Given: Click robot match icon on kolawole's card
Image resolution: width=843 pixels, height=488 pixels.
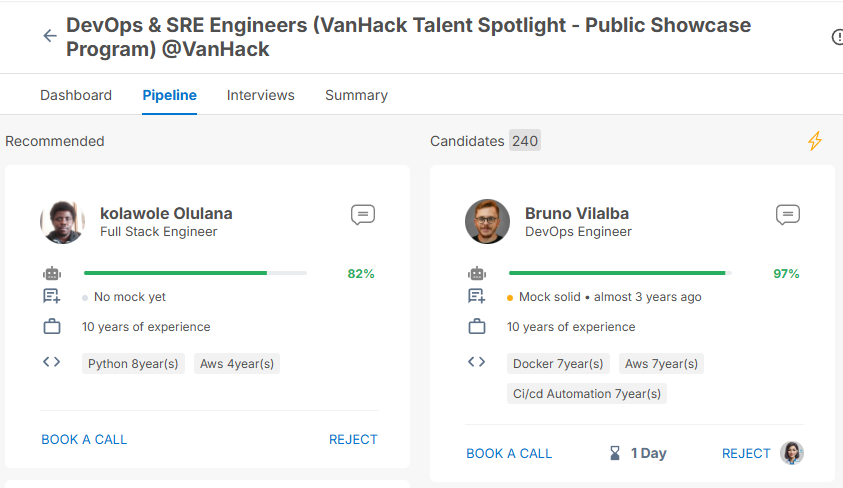Looking at the screenshot, I should 52,273.
